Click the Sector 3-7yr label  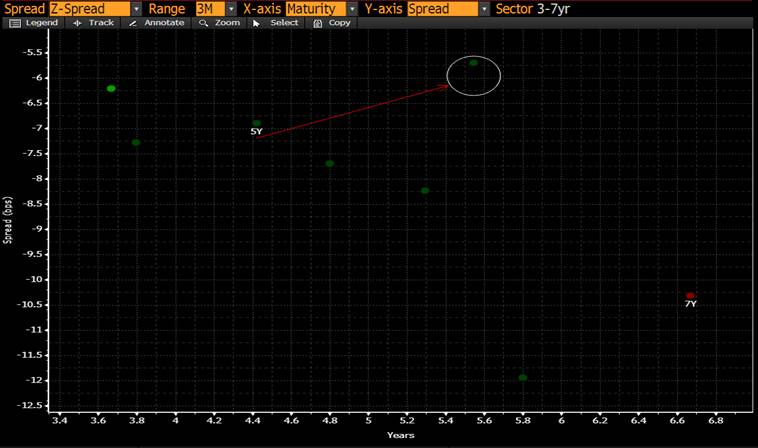click(533, 9)
